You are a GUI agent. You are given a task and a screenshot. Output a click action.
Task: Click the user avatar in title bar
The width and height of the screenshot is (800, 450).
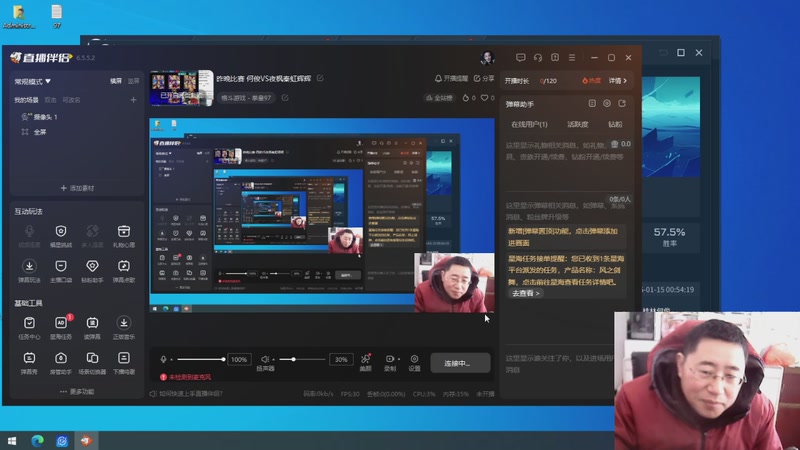487,57
